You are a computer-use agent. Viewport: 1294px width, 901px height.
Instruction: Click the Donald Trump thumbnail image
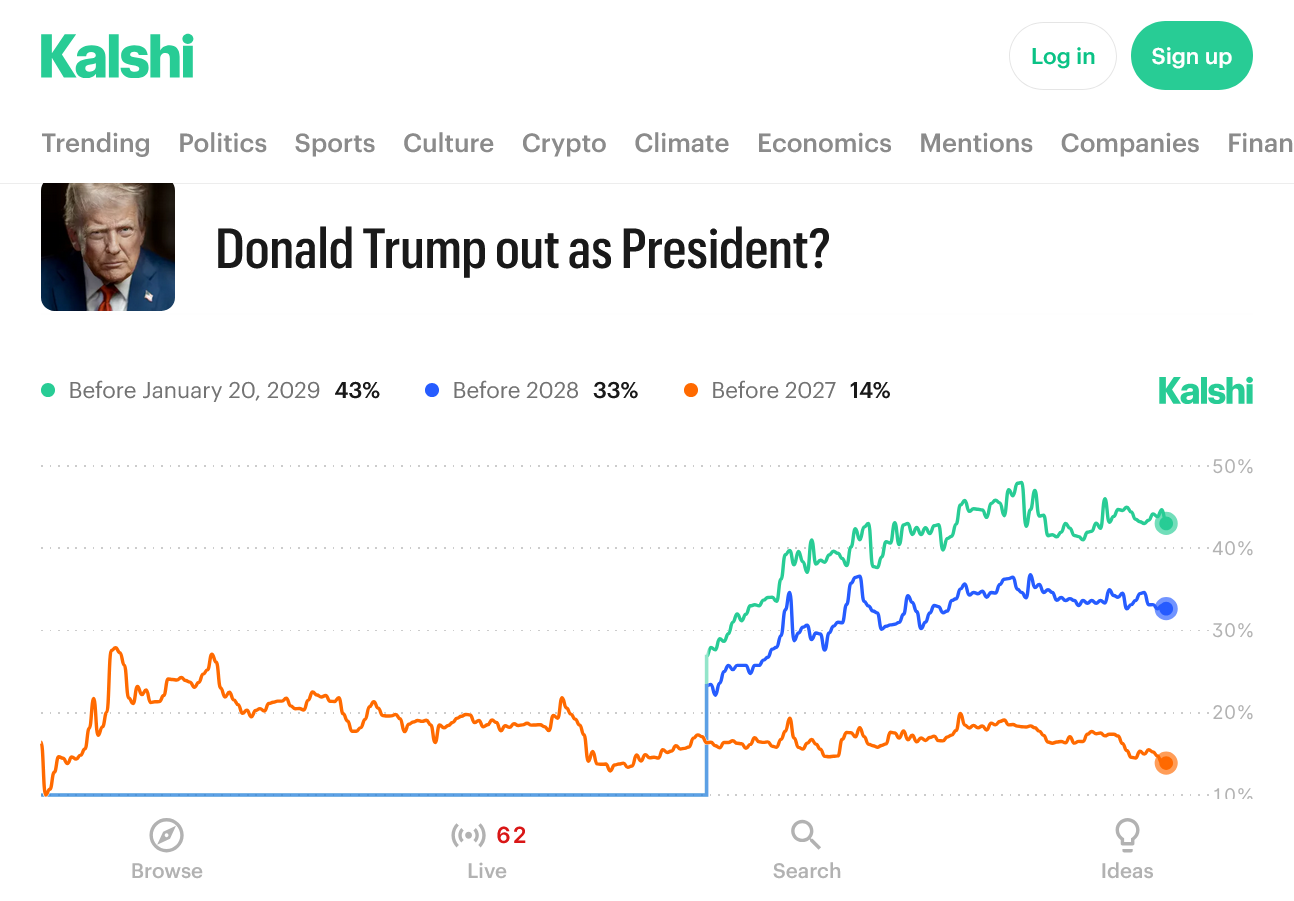click(x=108, y=246)
